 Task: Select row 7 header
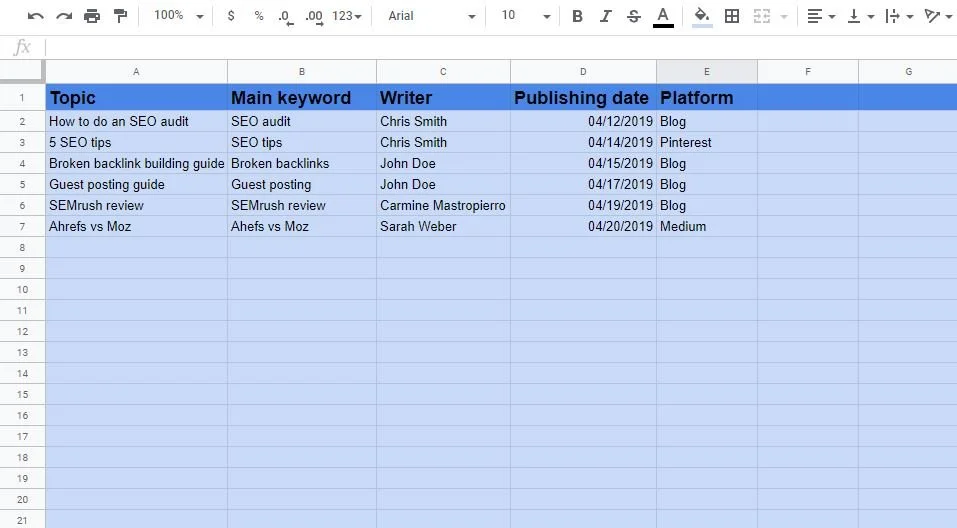click(x=23, y=226)
